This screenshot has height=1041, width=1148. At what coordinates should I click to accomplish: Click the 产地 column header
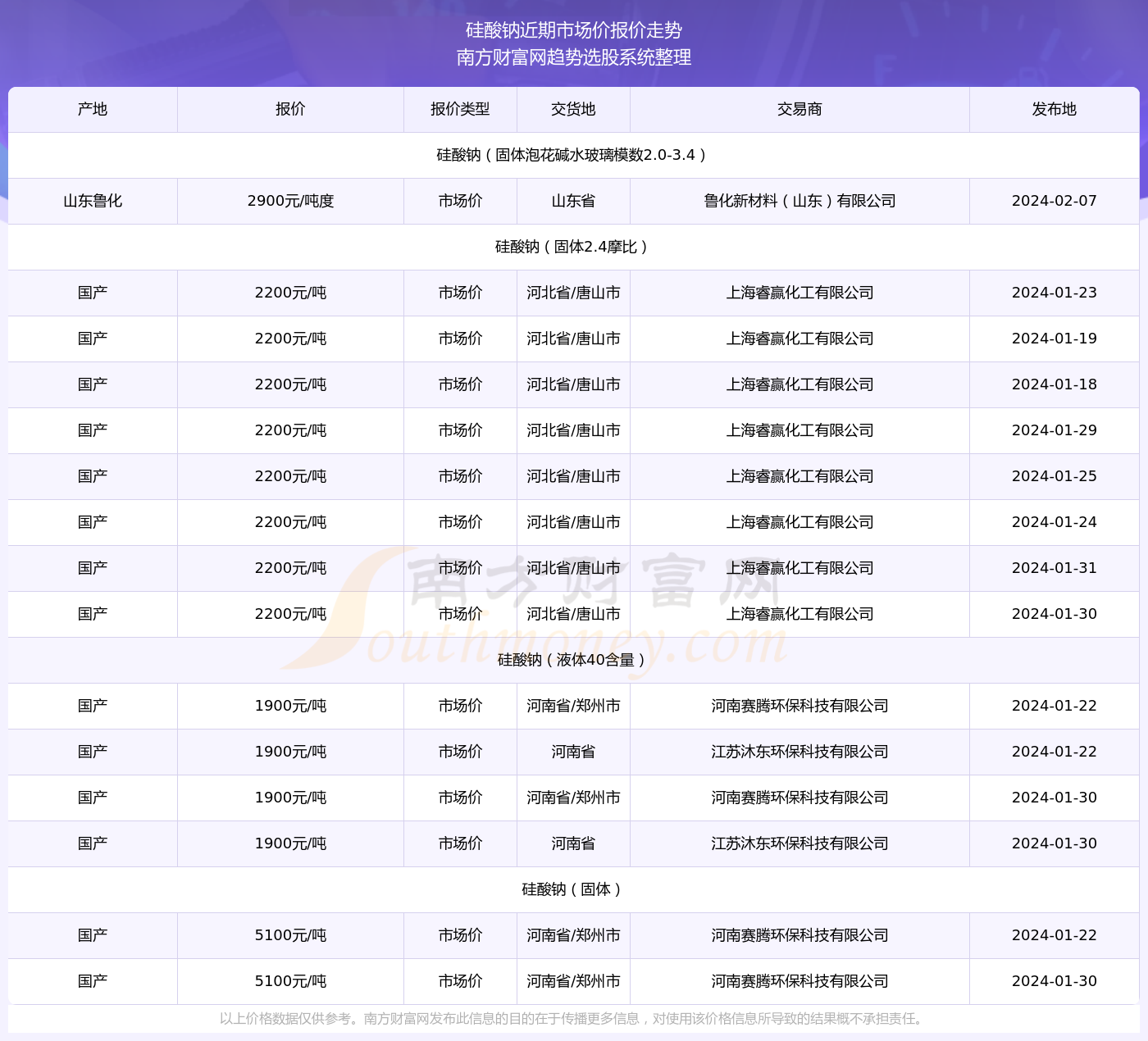point(93,109)
